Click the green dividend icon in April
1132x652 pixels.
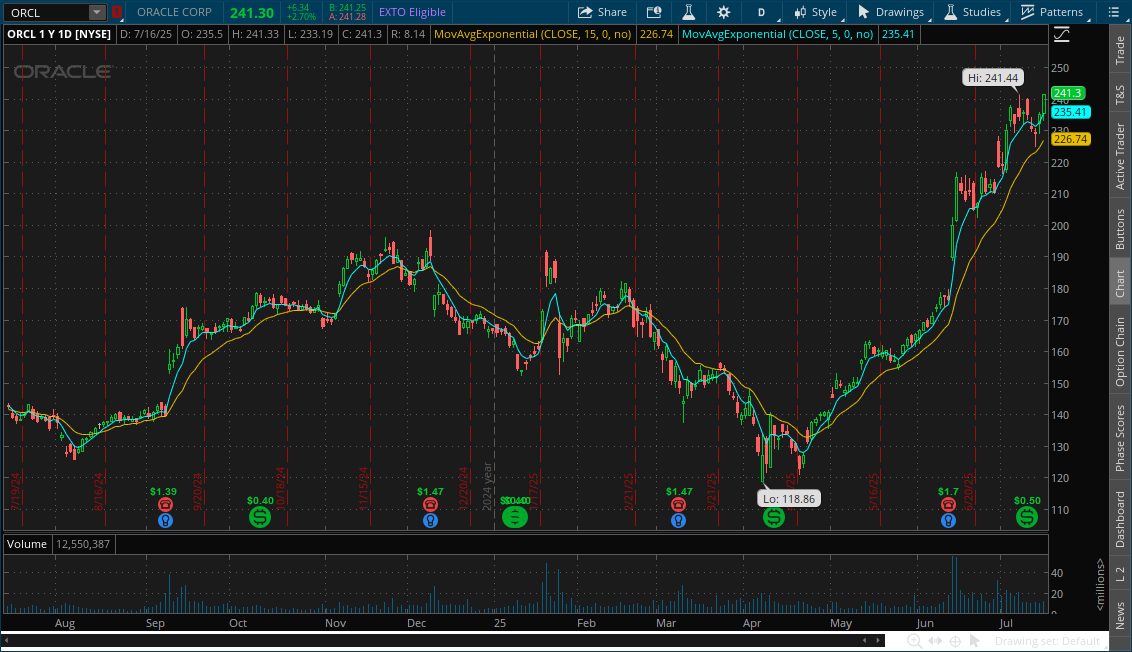pos(773,517)
